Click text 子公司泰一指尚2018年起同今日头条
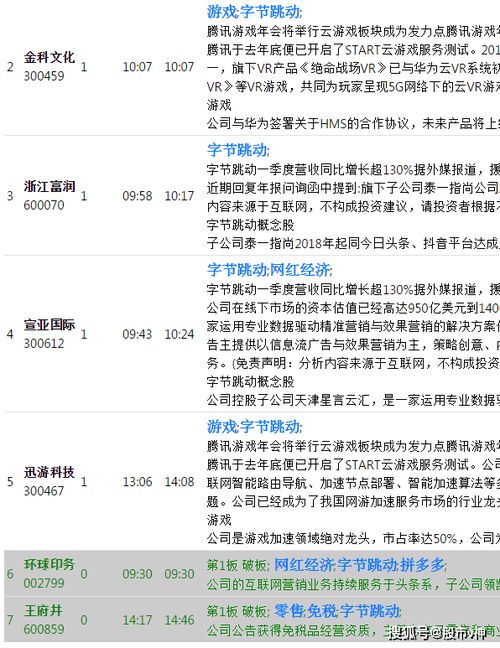Screen dimensions: 500x648 pos(308,243)
